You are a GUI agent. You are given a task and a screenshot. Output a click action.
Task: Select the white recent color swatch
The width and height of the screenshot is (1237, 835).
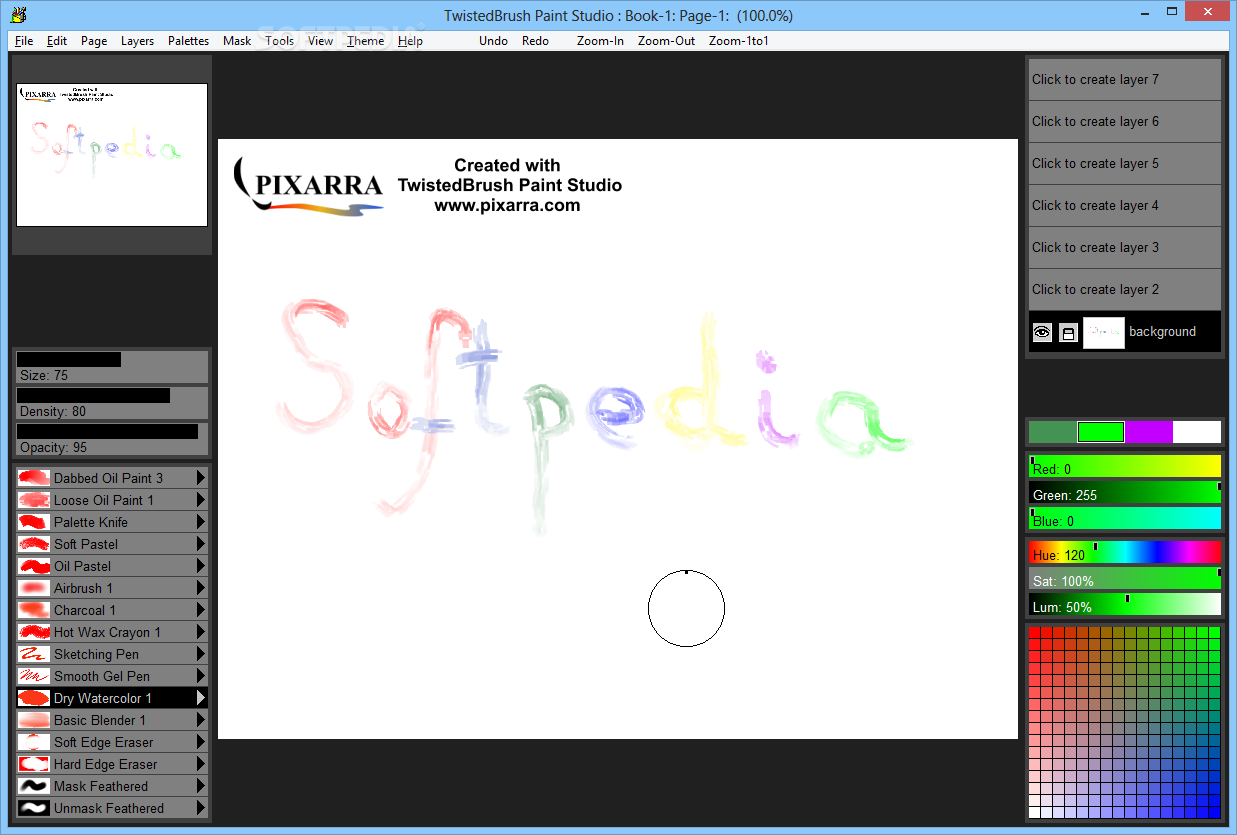[x=1197, y=432]
